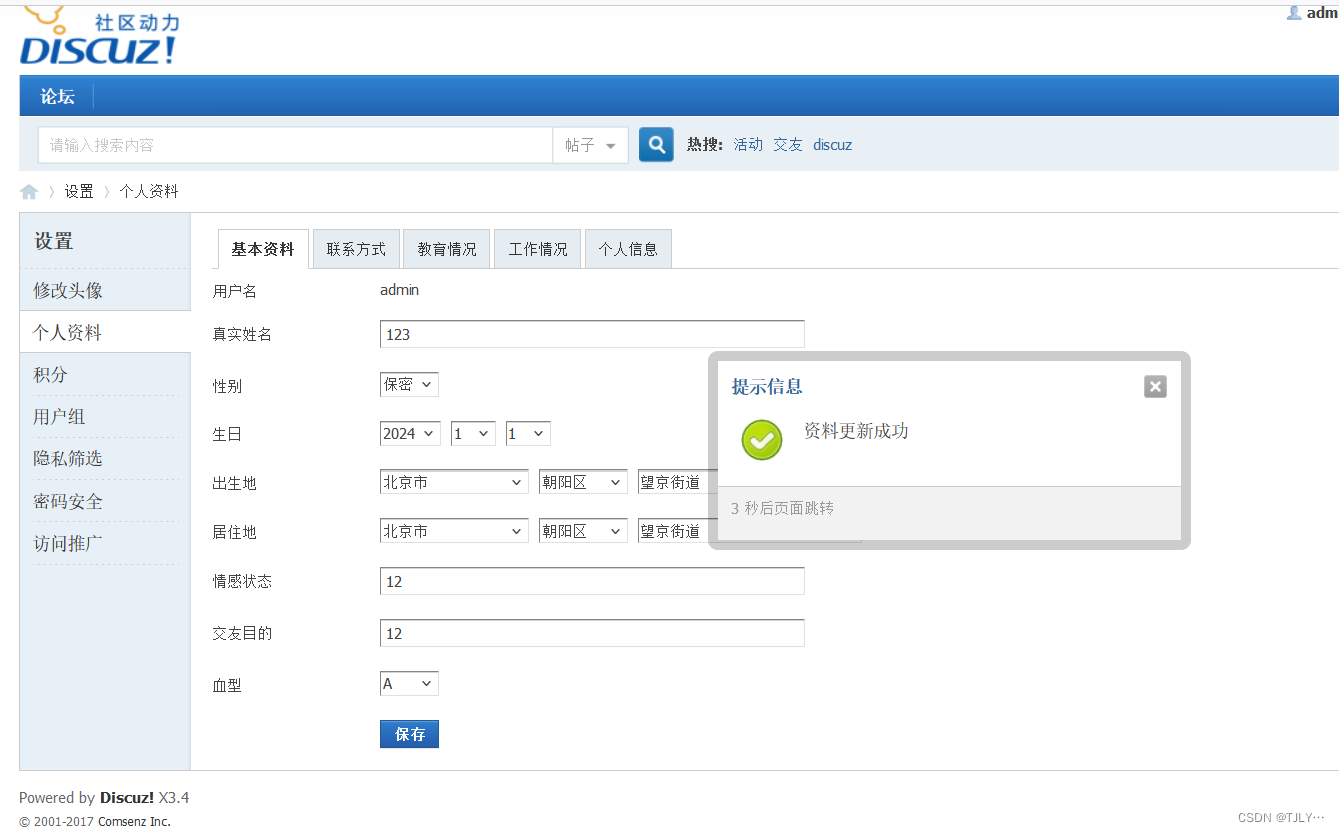The width and height of the screenshot is (1339, 832).
Task: Switch to the 联系方式 tab
Action: point(356,248)
